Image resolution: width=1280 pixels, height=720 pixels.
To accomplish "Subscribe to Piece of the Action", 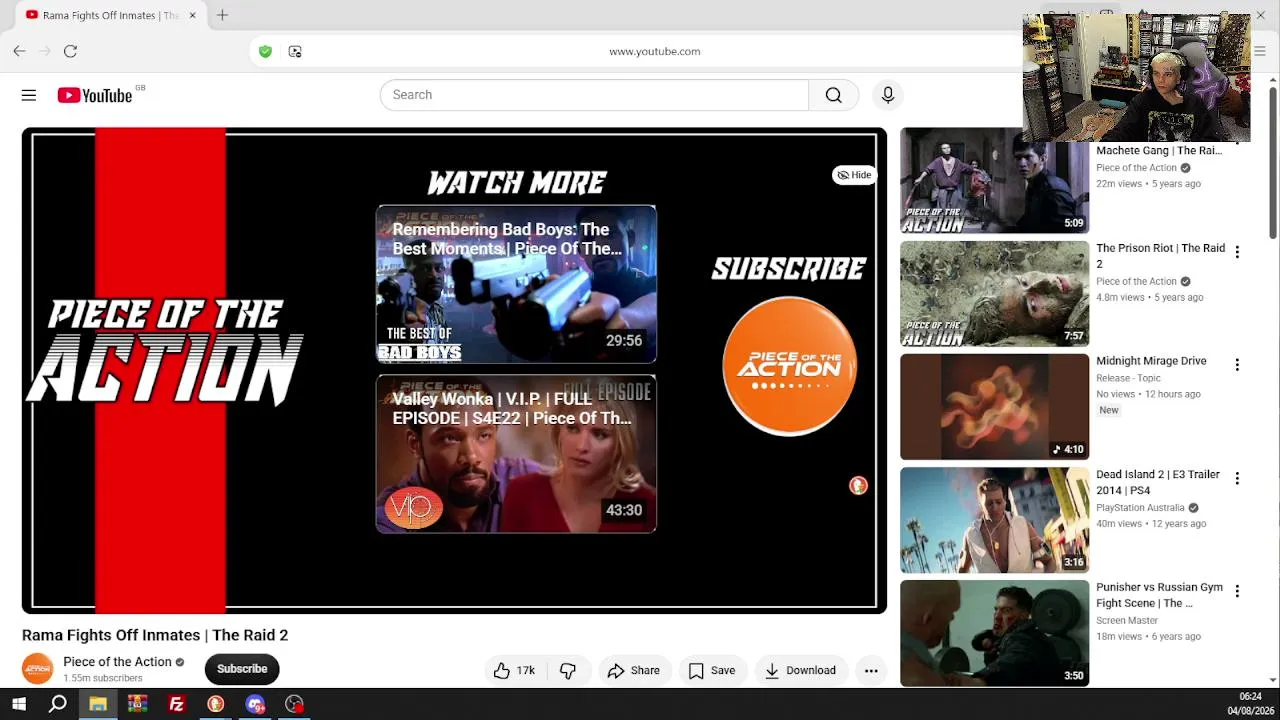I will click(x=242, y=669).
